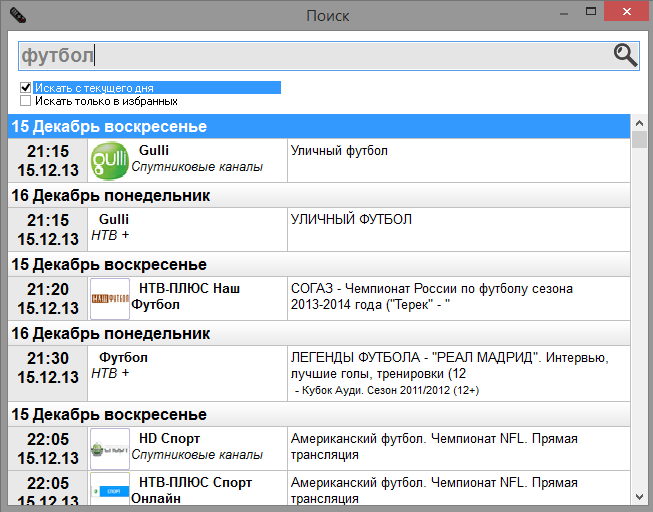Enable 'Искать только в избранных' checkbox
This screenshot has height=512, width=653.
[26, 101]
